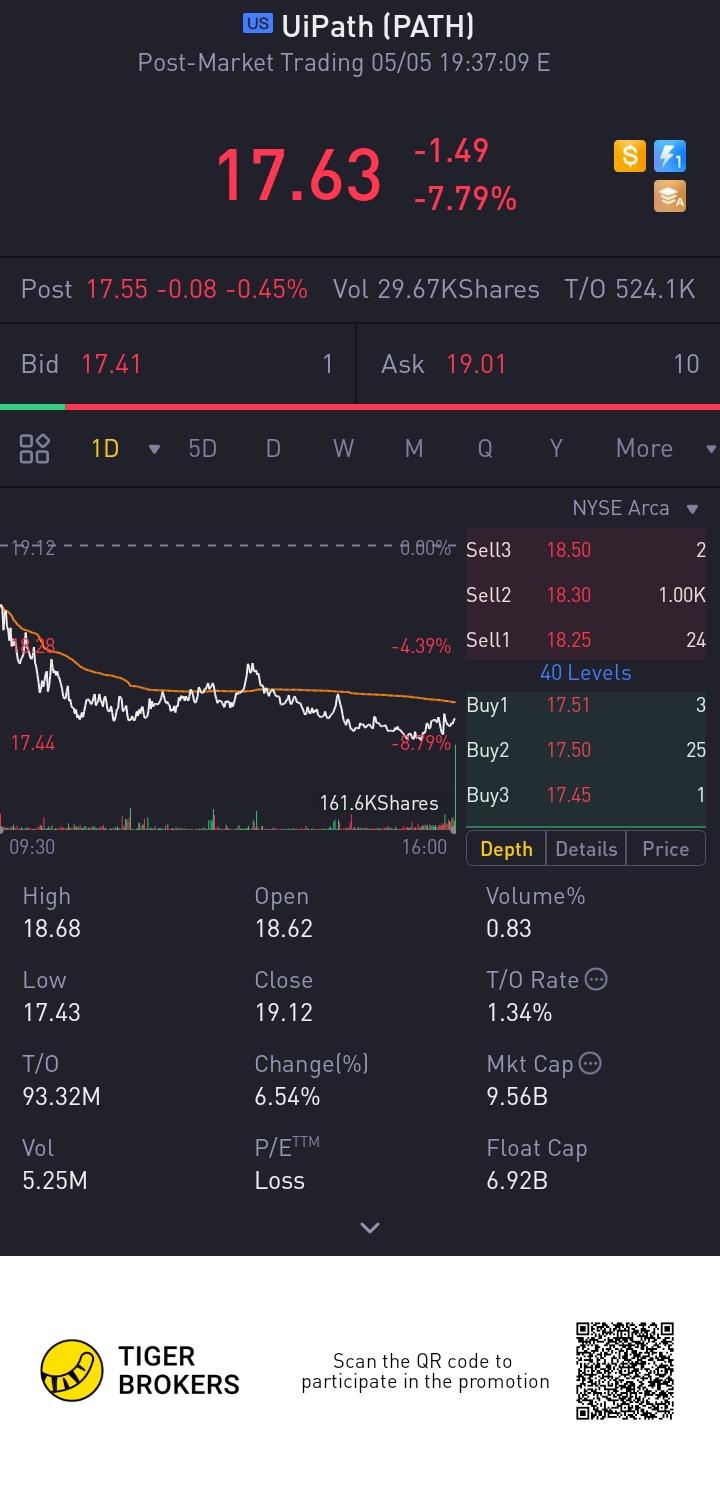Tap the yellow dollar sign icon
Image resolution: width=720 pixels, height=1486 pixels.
tap(629, 157)
